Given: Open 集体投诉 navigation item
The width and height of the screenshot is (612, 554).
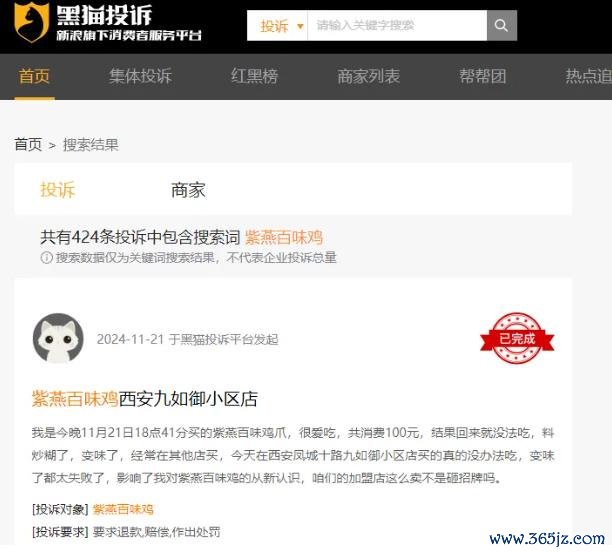Looking at the screenshot, I should 141,76.
